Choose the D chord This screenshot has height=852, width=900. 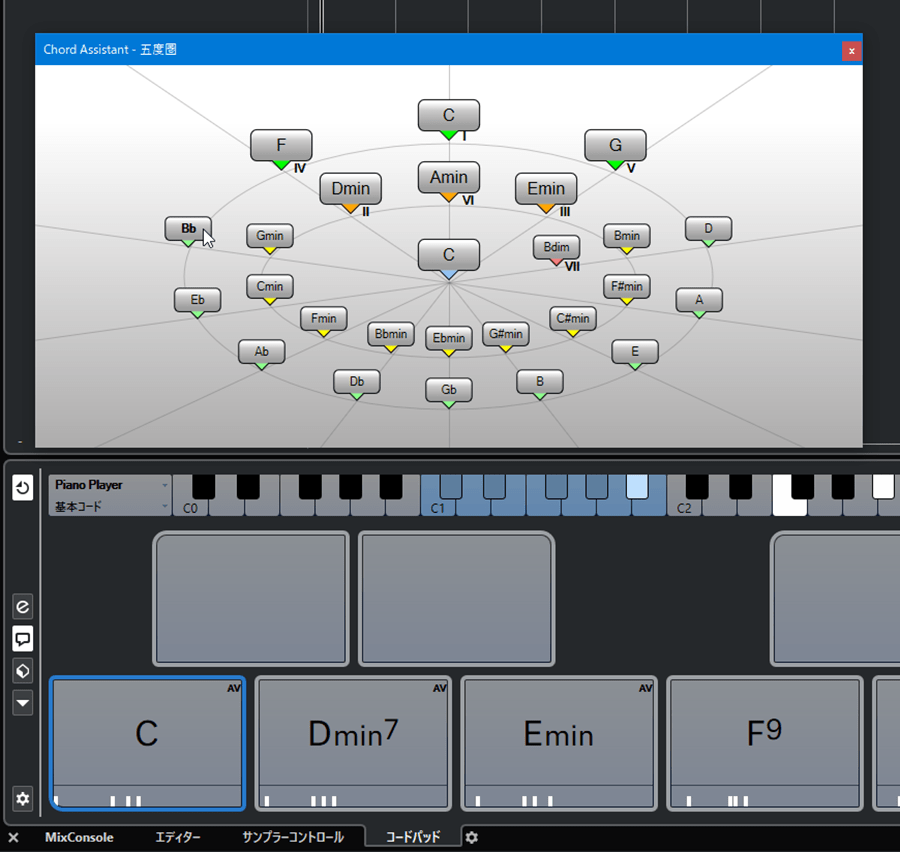click(708, 229)
